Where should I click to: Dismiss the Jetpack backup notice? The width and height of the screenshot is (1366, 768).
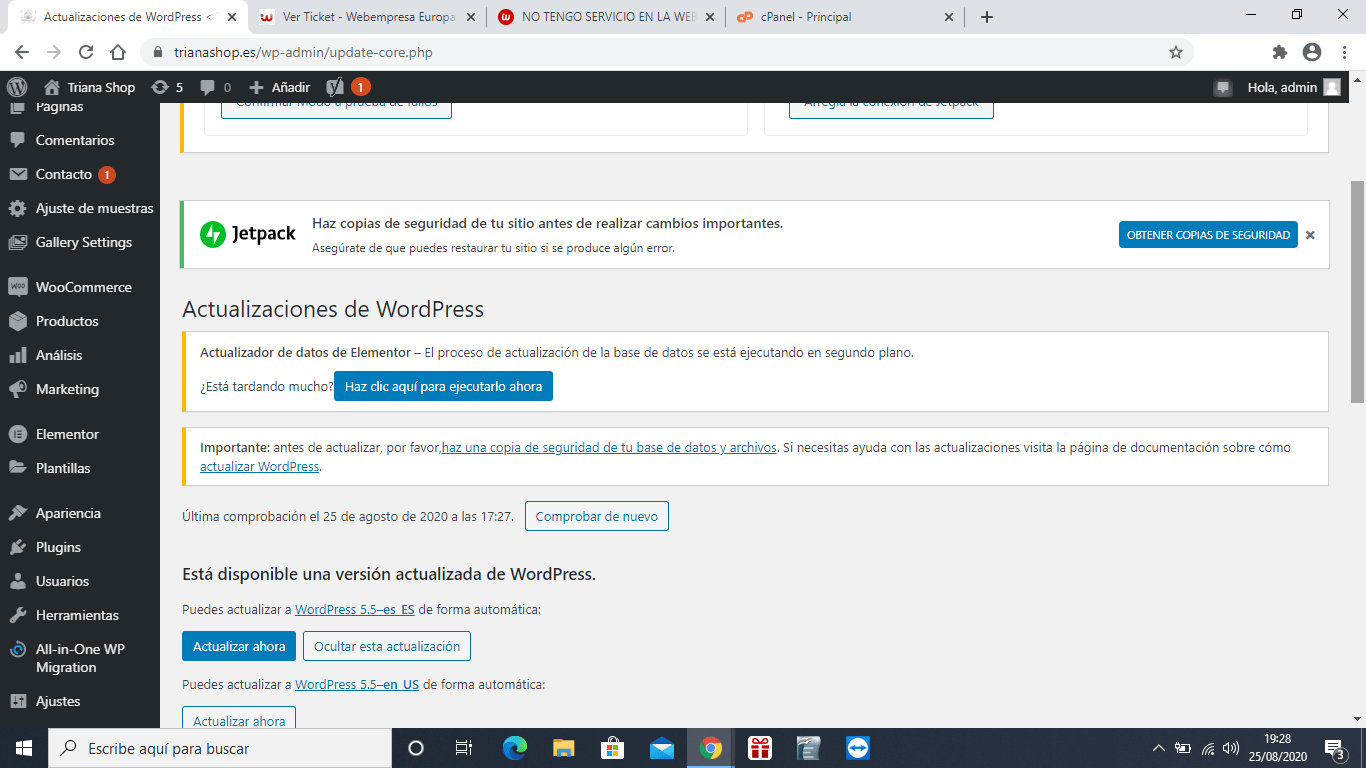click(x=1310, y=235)
